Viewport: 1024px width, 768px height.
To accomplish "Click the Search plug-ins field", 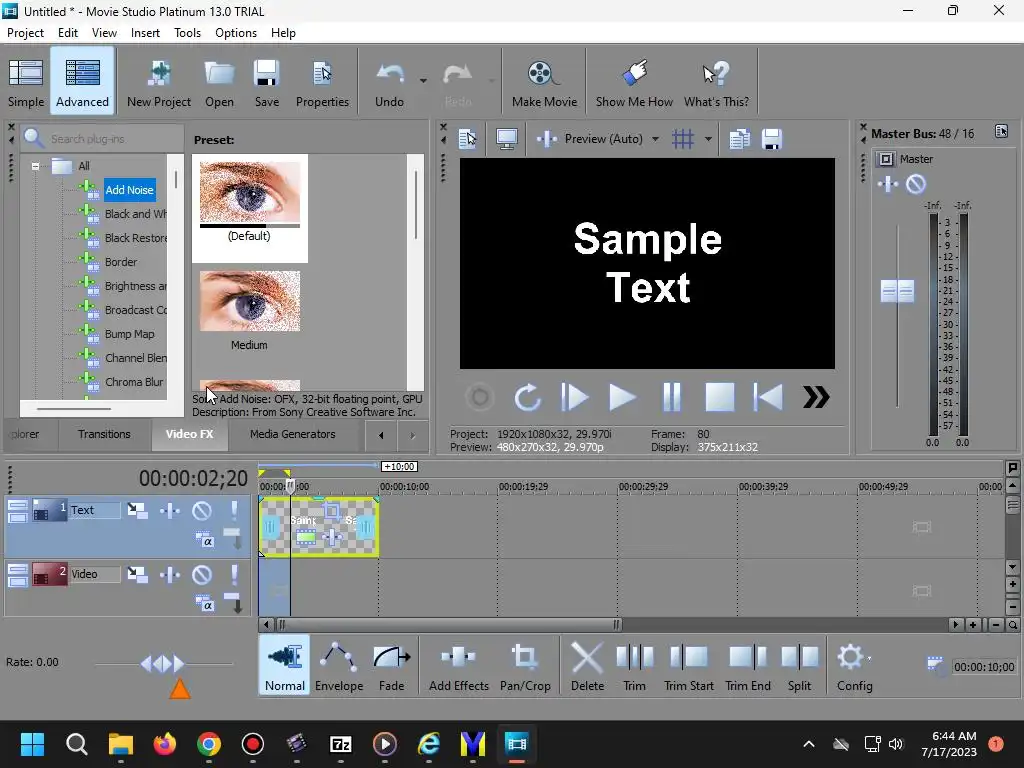I will pos(104,139).
